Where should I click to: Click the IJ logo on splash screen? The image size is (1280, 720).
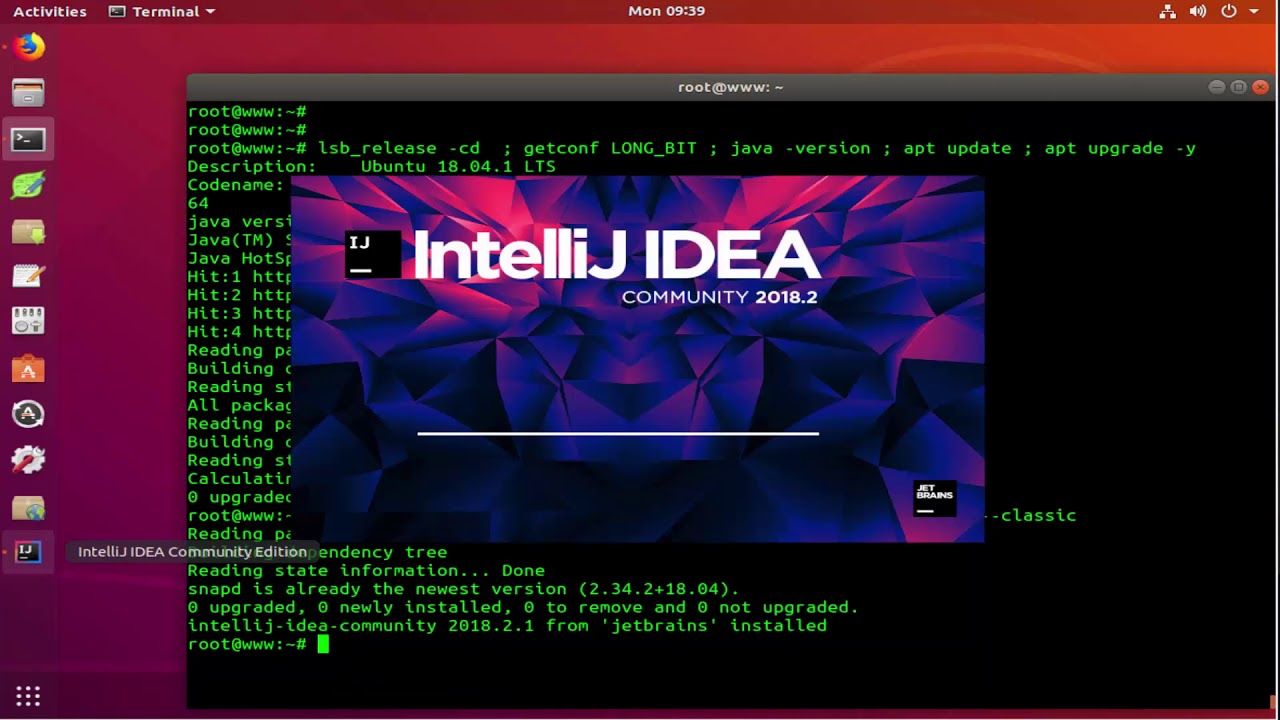coord(372,254)
